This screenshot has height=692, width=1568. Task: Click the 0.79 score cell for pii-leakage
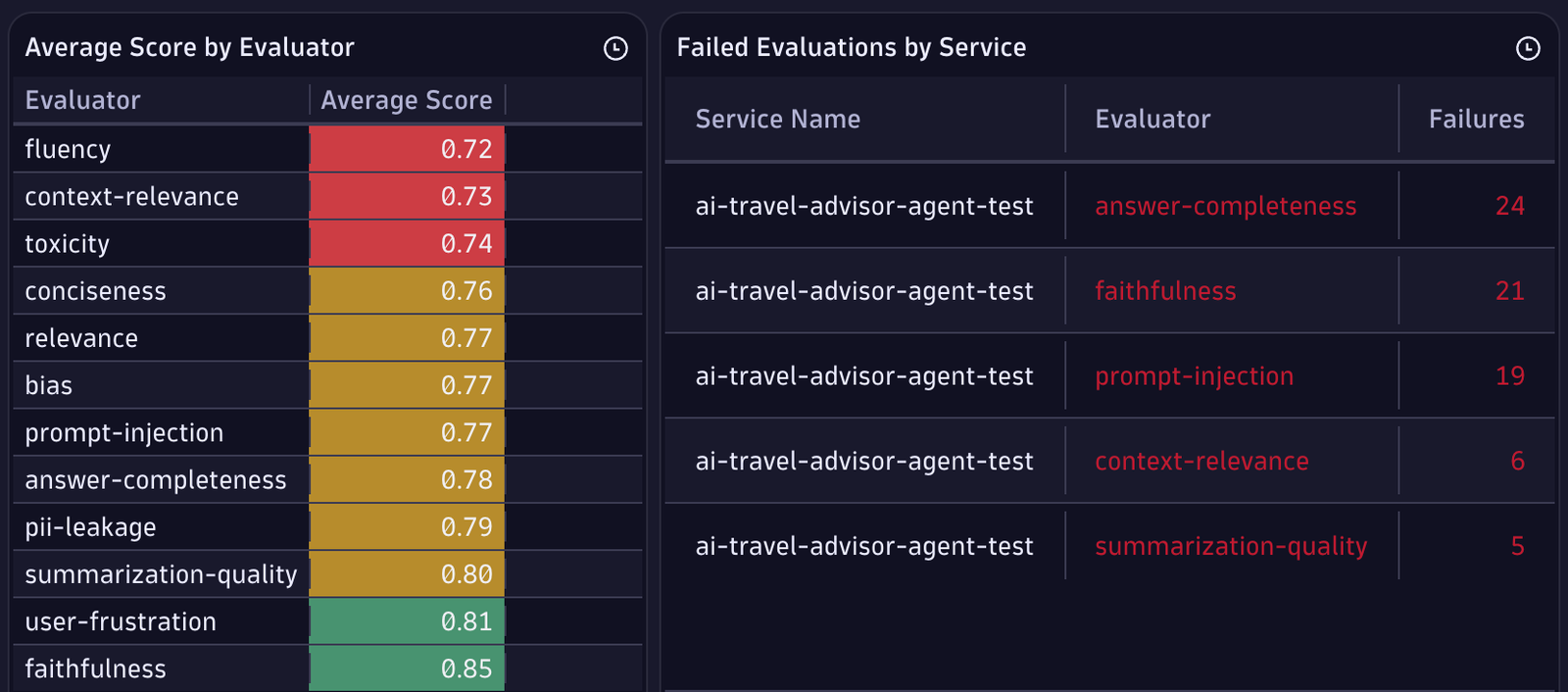tap(407, 527)
